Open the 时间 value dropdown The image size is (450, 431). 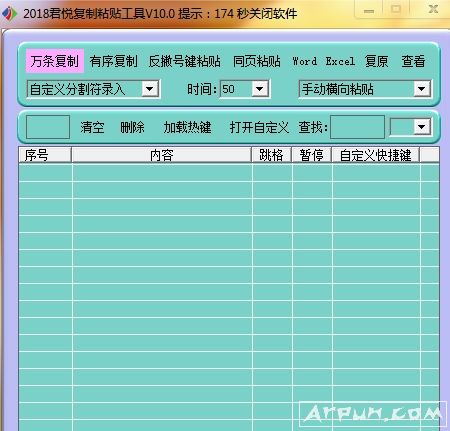(260, 89)
